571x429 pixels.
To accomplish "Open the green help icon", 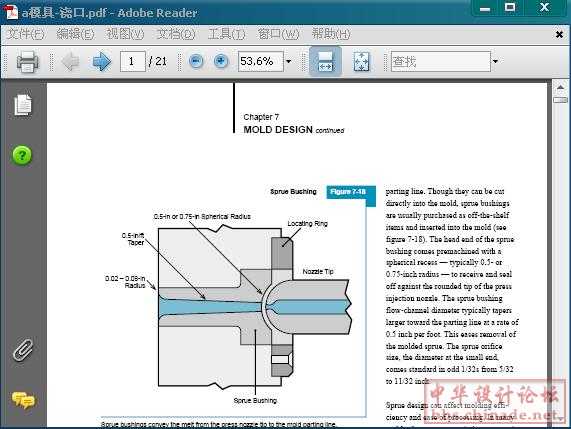I will 22,156.
